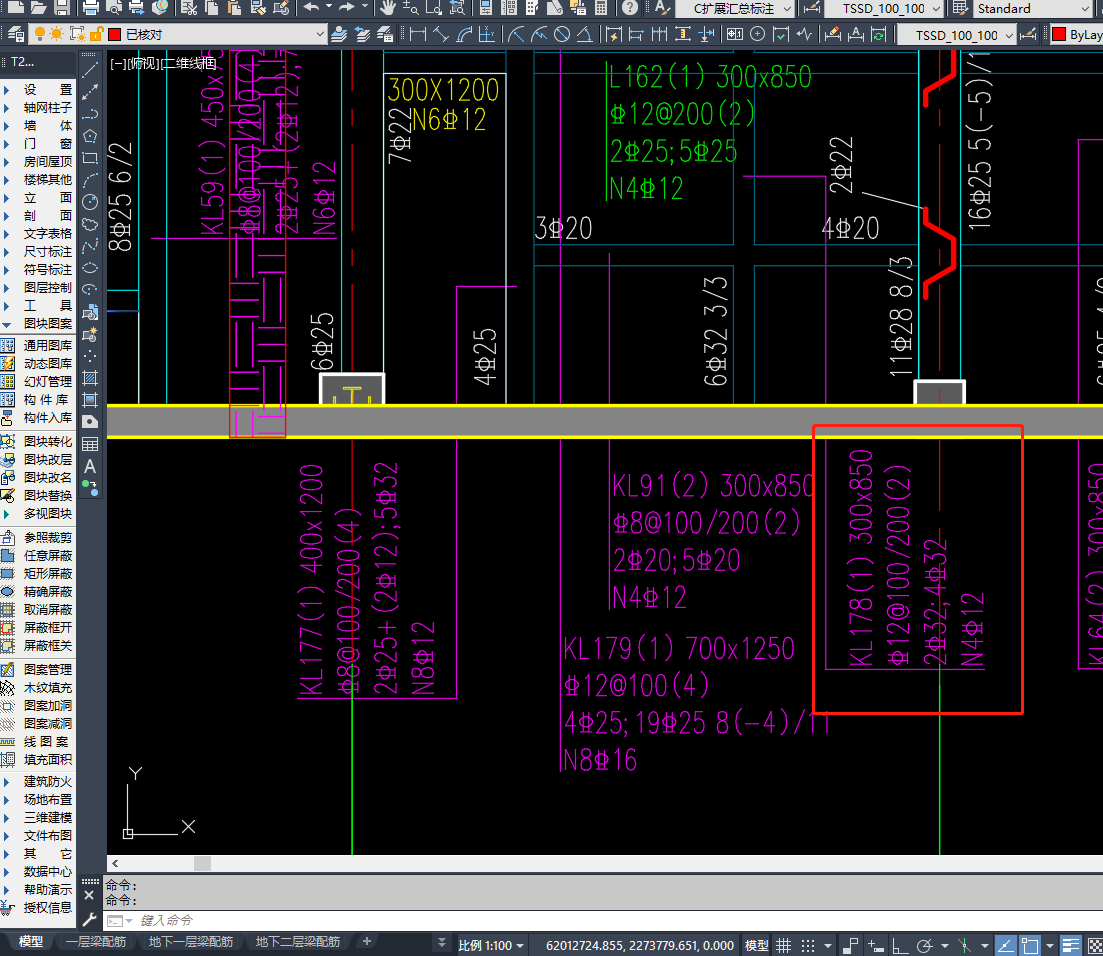Click the Paste clipboard icon

tap(234, 8)
